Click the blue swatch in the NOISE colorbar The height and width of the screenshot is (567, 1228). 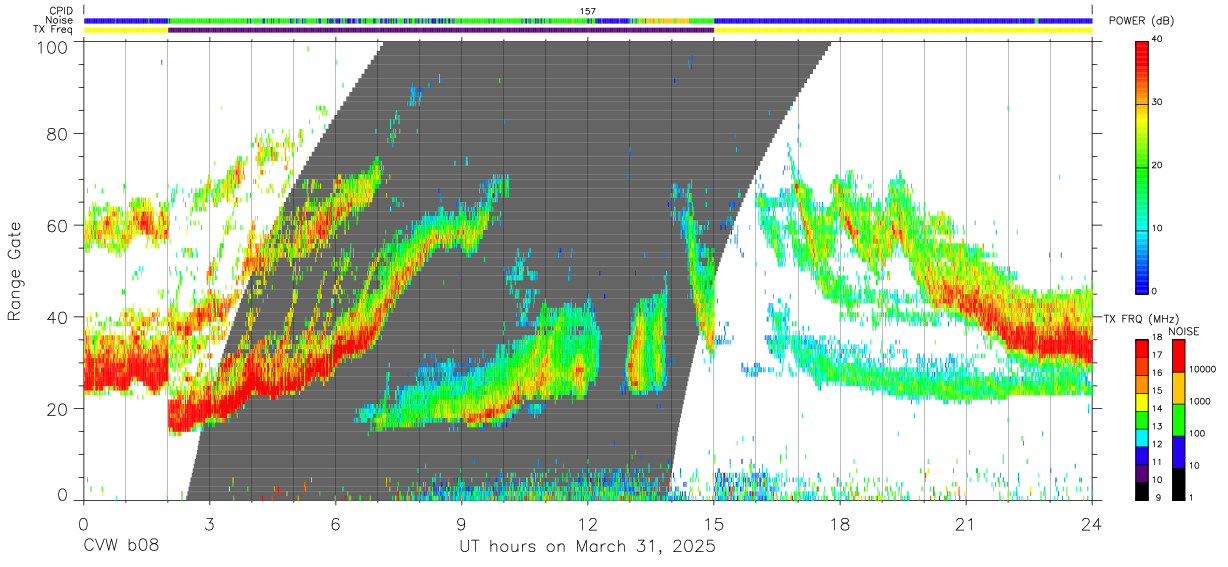(x=1179, y=451)
